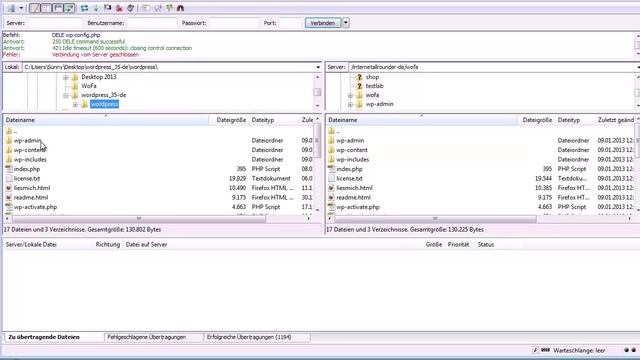Toggle the message log display
The width and height of the screenshot is (640, 360).
click(x=35, y=8)
